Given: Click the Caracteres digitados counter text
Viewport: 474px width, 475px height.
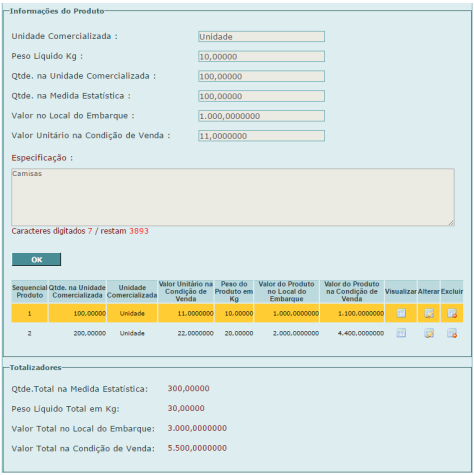Looking at the screenshot, I should 80,231.
